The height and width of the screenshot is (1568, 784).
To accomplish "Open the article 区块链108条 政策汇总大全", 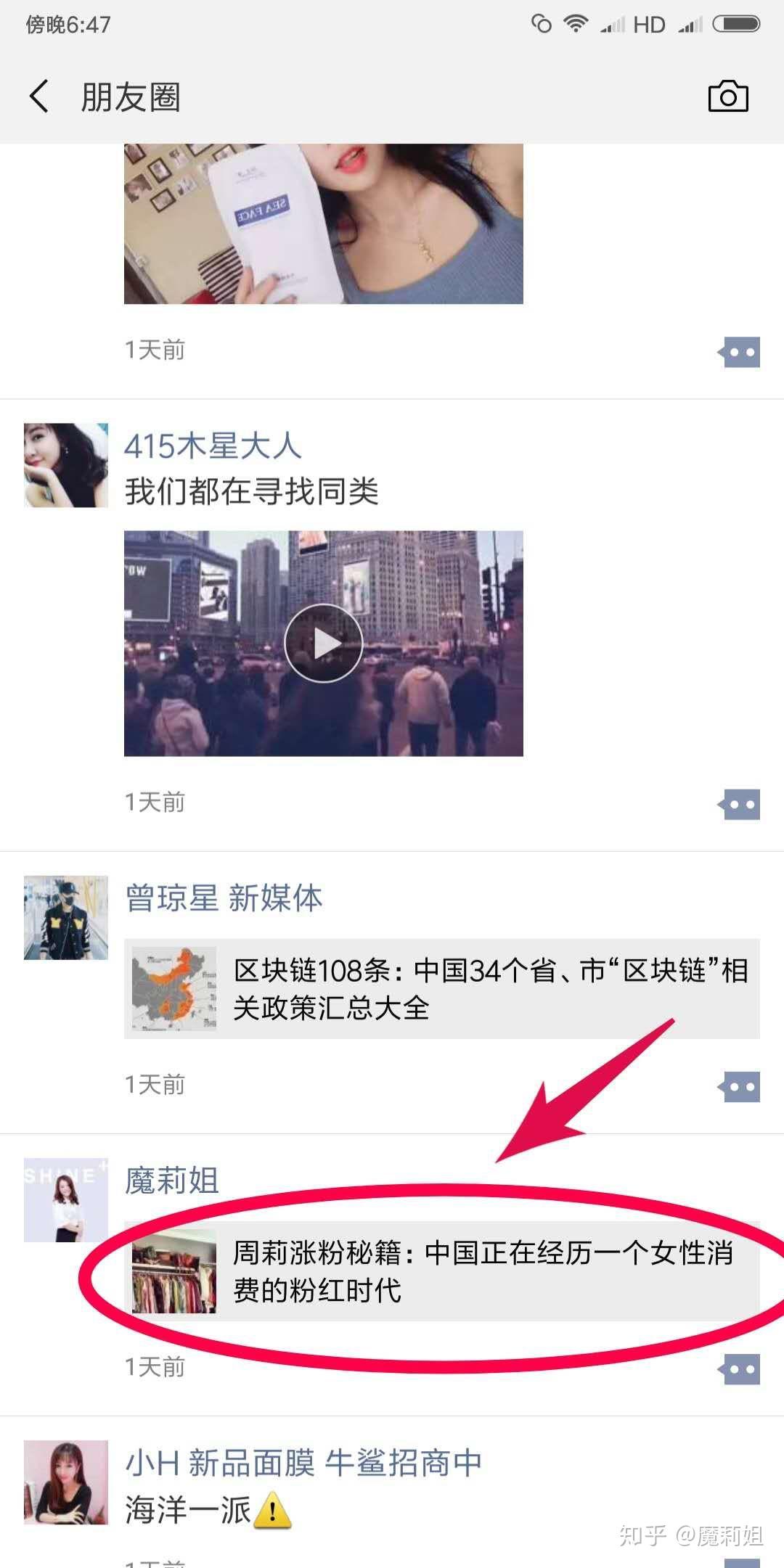I will [x=442, y=988].
